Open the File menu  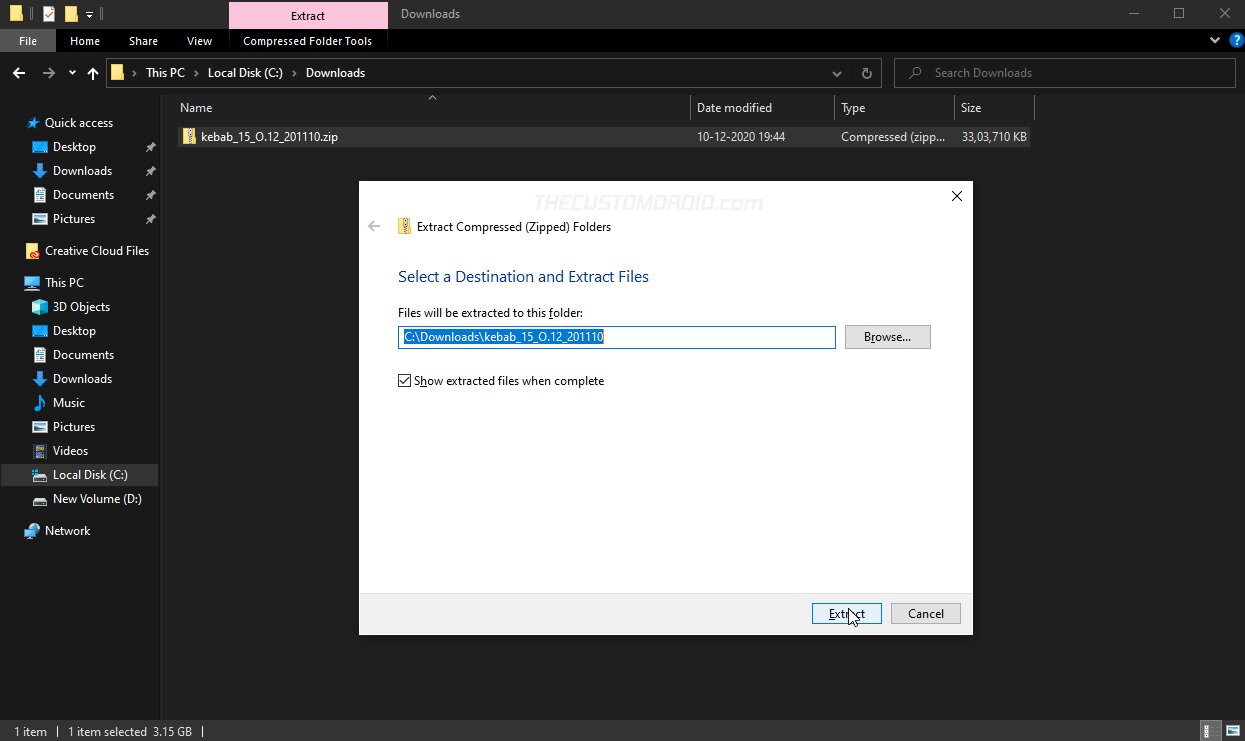coord(28,41)
